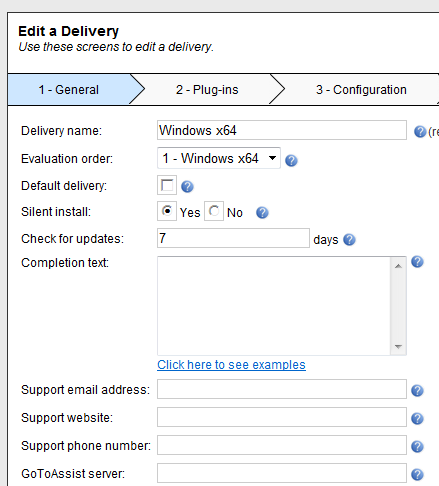Viewport: 439px width, 486px height.
Task: Open help icon for GoToAssist server
Action: 417,475
